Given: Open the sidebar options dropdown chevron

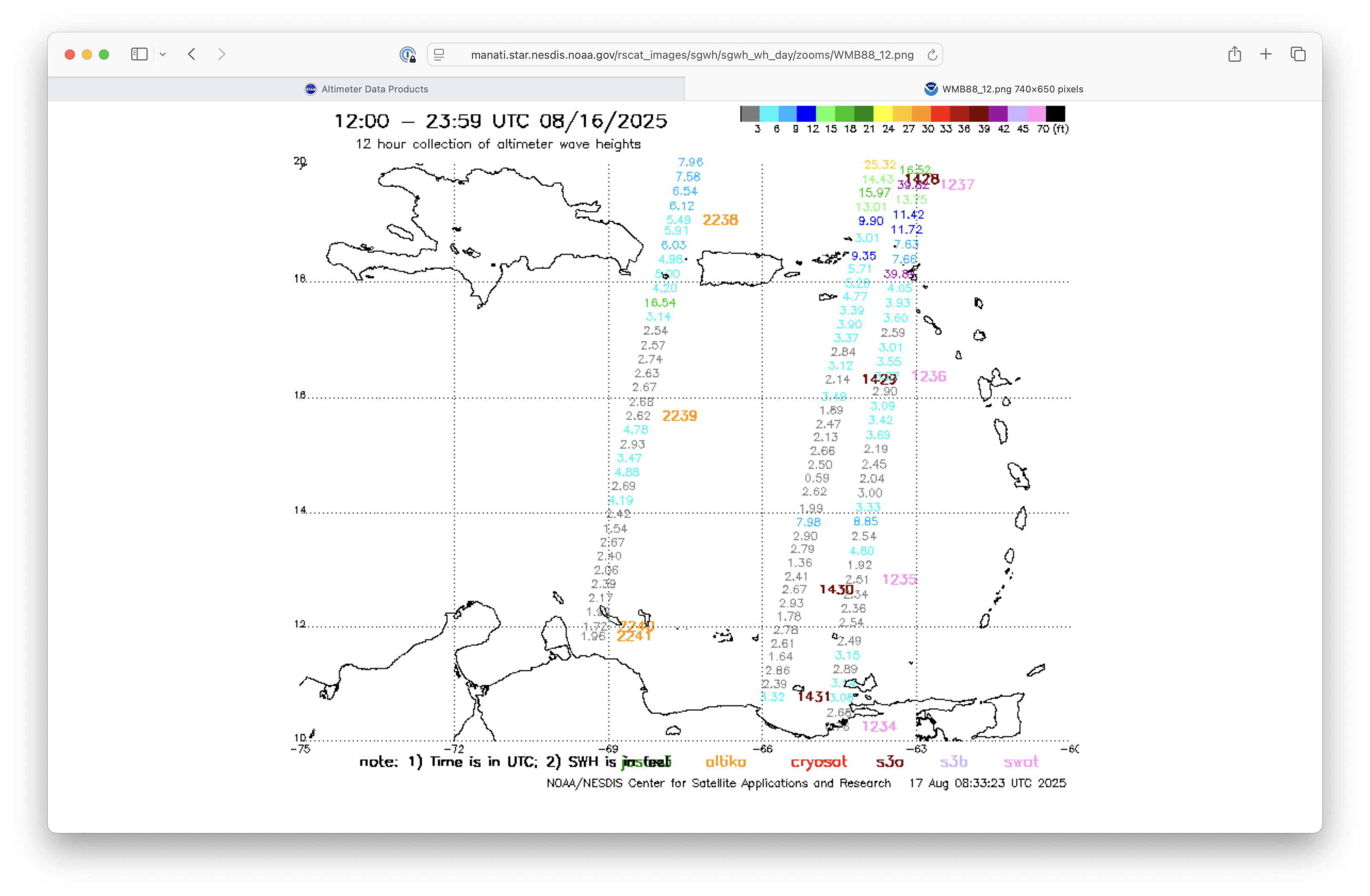Looking at the screenshot, I should pos(163,55).
